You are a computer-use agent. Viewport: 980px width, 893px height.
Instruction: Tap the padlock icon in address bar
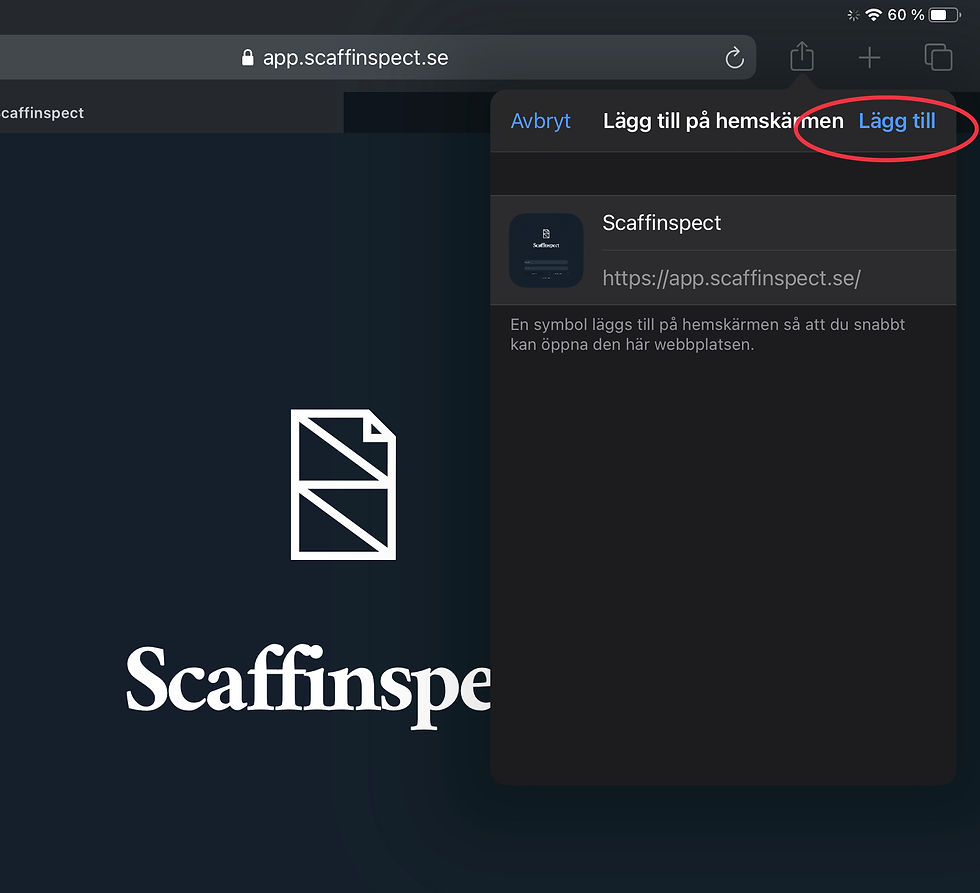(x=248, y=57)
